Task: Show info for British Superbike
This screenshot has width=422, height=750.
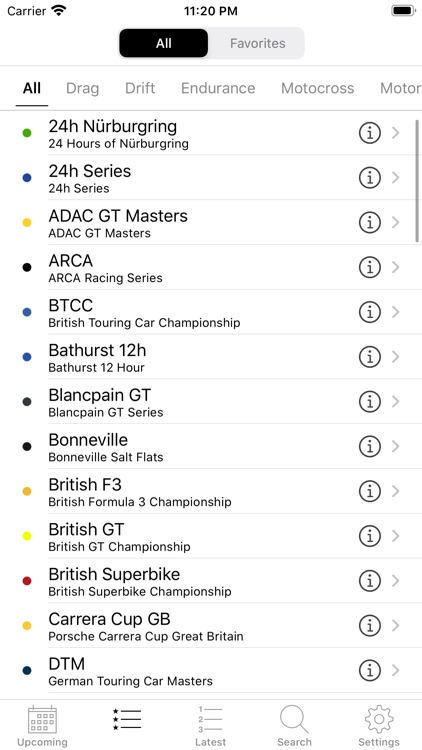Action: (x=369, y=581)
